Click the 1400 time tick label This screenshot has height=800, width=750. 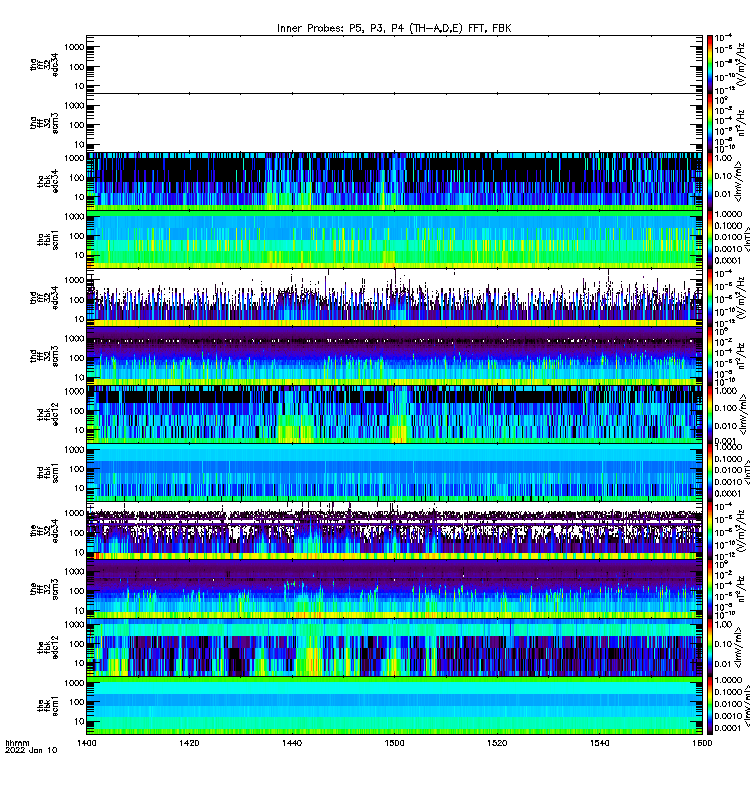click(86, 743)
